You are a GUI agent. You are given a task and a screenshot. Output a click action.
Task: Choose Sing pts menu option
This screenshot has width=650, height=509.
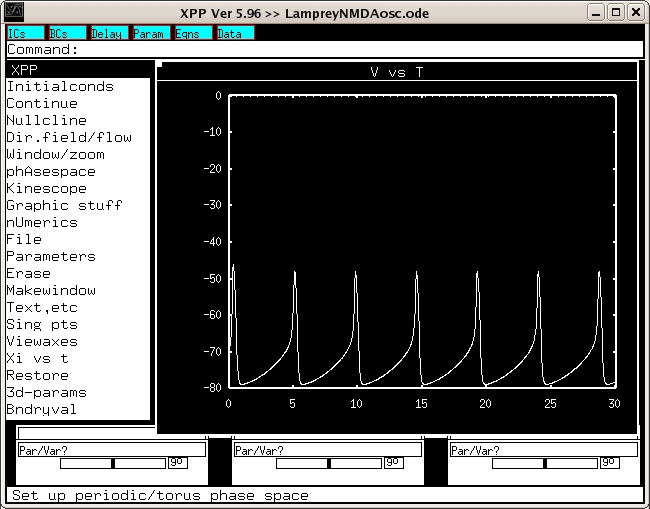(42, 325)
